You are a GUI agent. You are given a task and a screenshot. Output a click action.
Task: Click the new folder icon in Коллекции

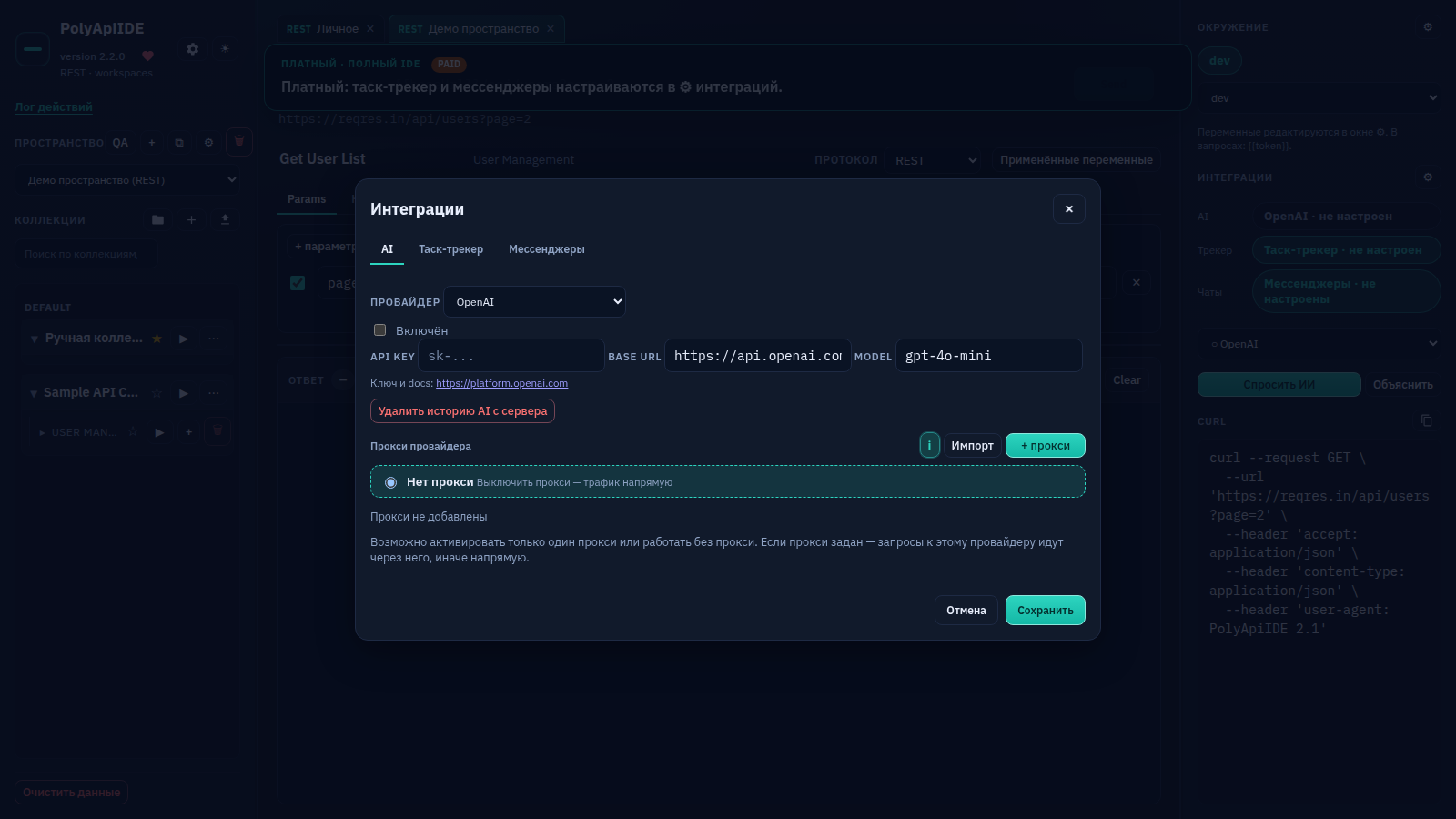click(x=158, y=219)
